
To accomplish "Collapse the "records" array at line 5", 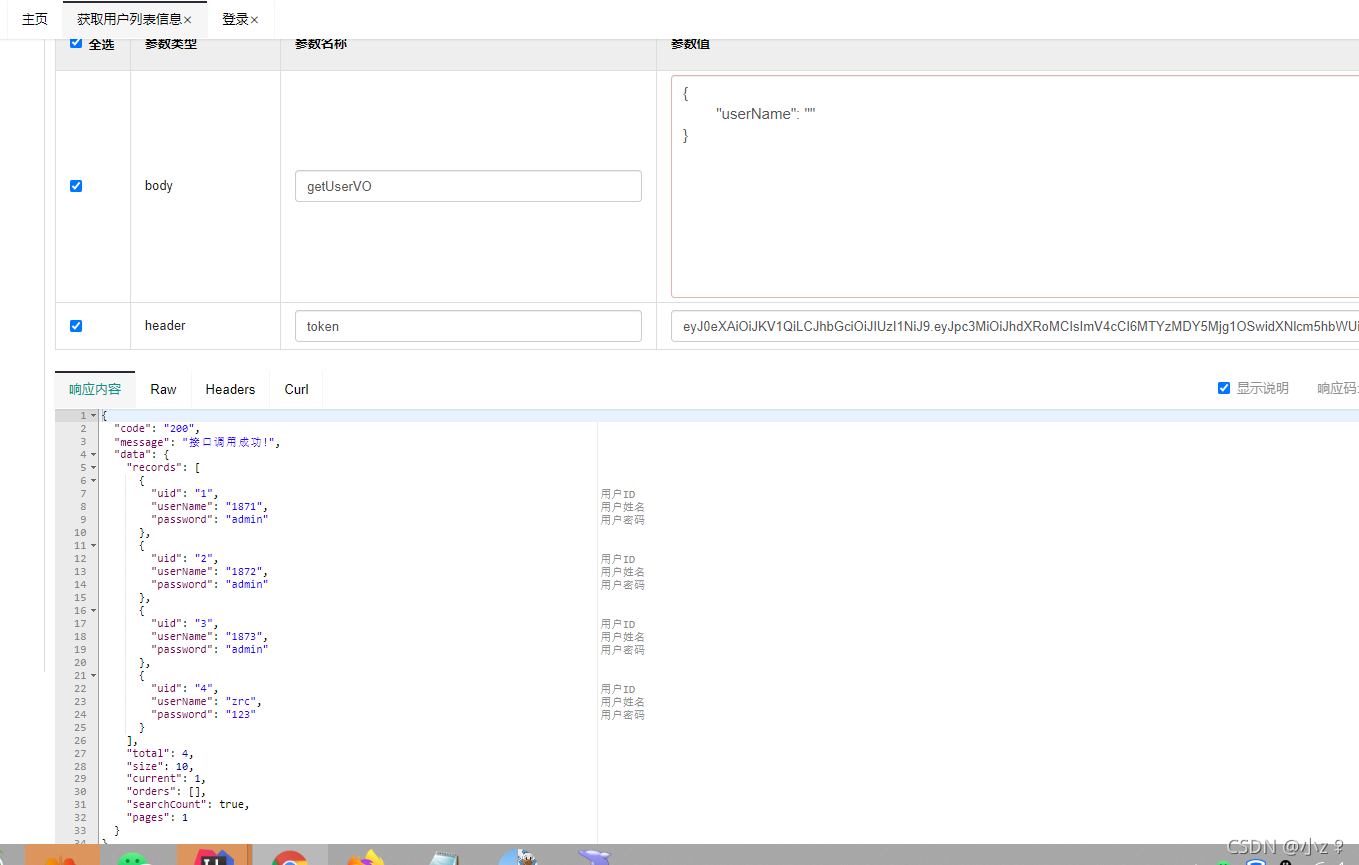I will pos(94,467).
